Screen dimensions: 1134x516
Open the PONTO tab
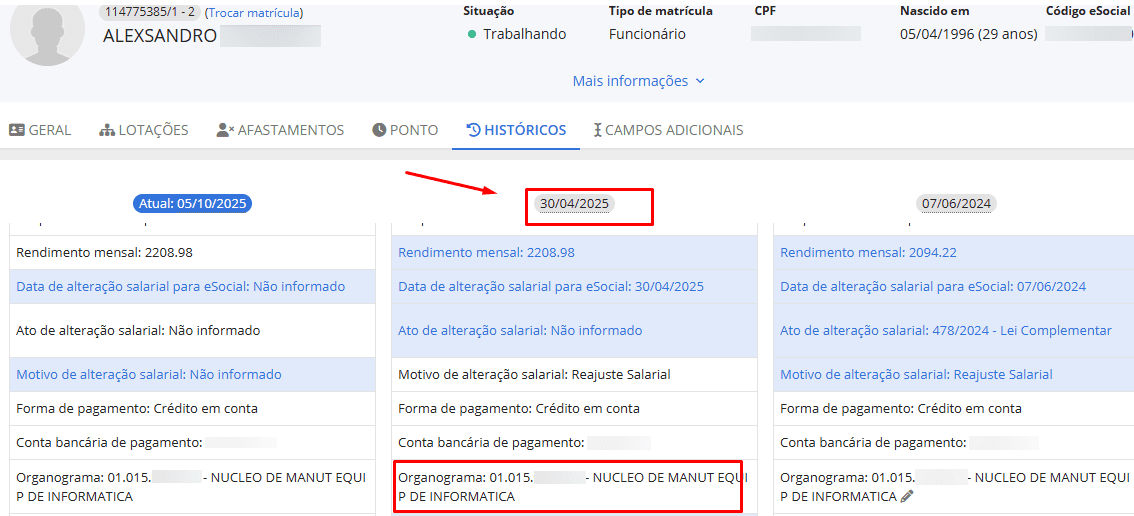point(405,130)
